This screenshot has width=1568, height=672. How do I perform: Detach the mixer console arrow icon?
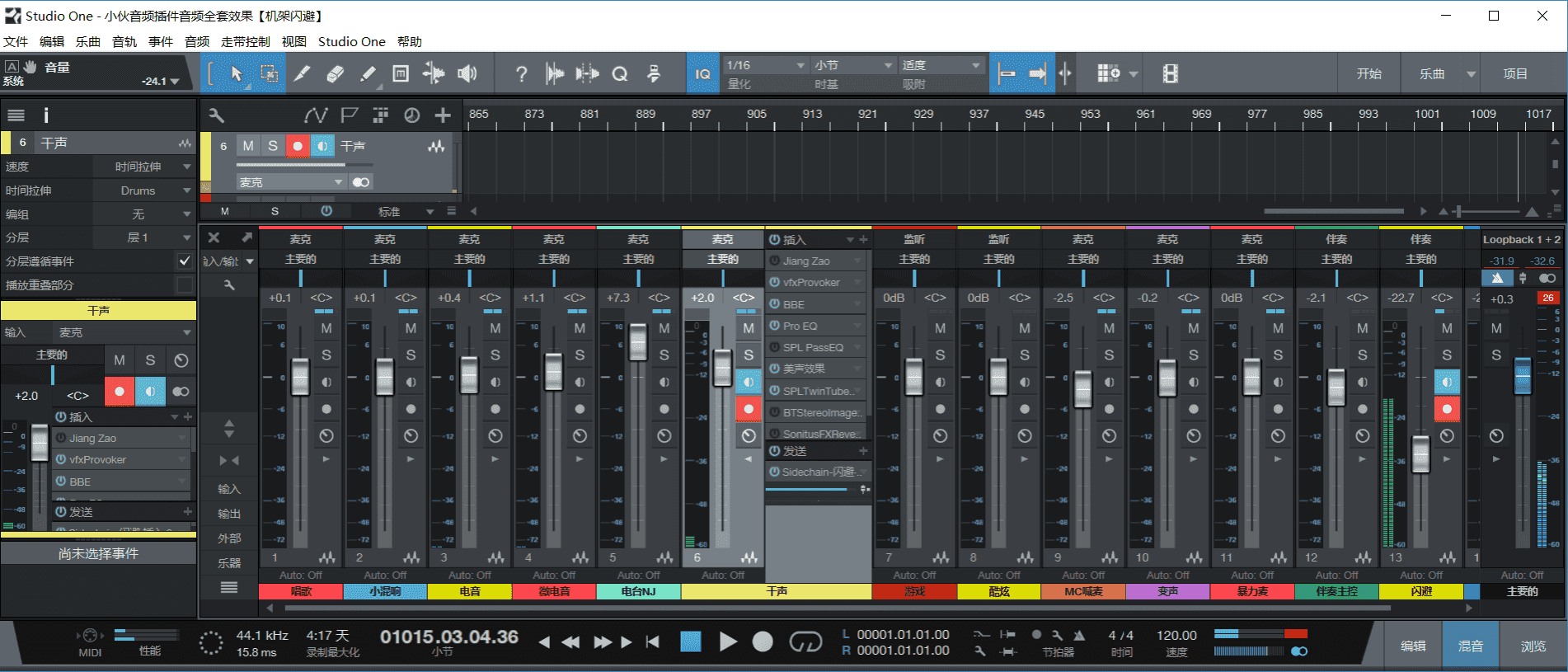(x=246, y=237)
